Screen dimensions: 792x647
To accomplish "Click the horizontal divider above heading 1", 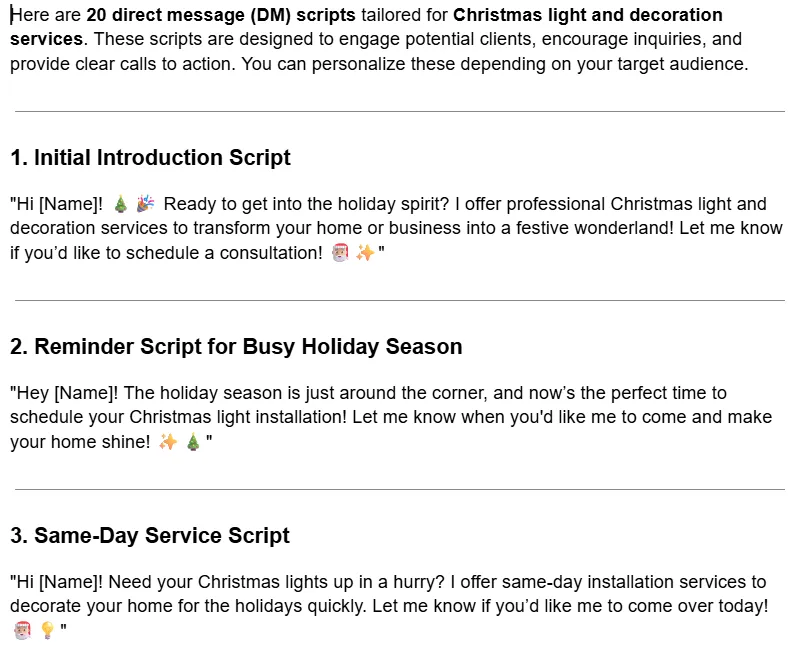I will click(x=400, y=111).
